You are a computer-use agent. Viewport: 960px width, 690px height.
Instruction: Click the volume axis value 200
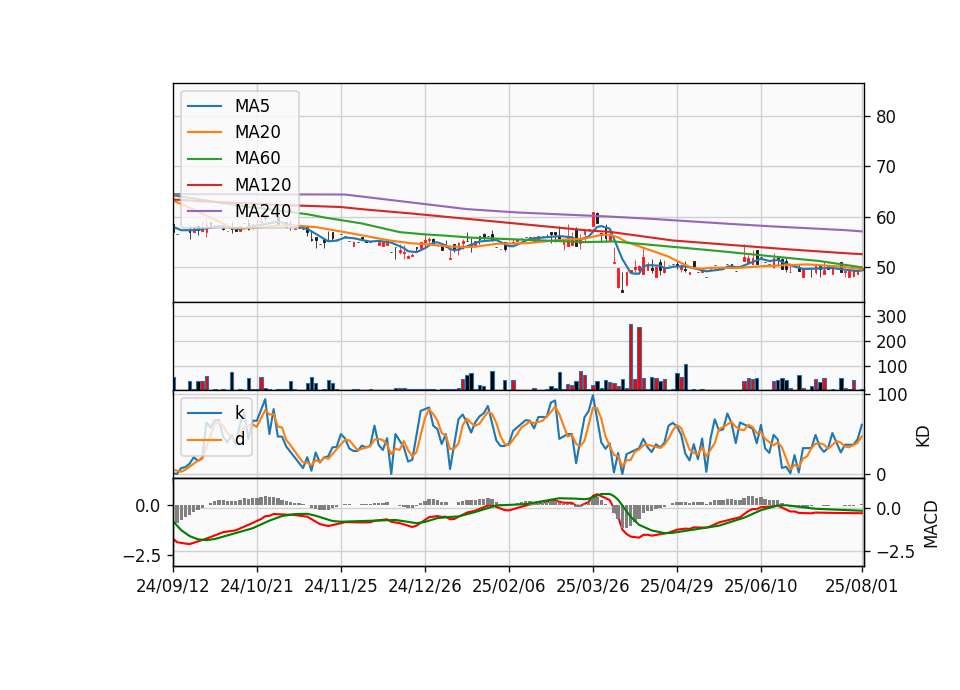coord(891,342)
